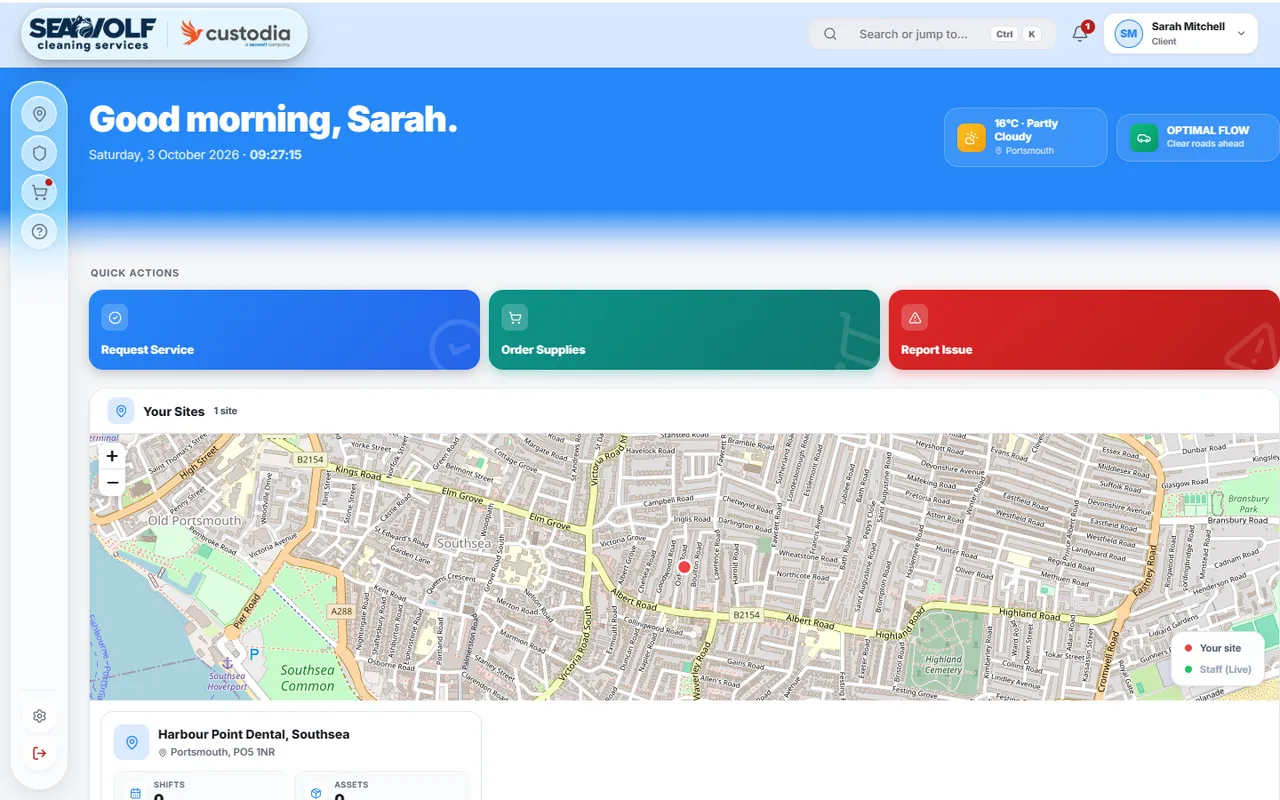This screenshot has width=1280, height=800.
Task: Click the Staff (Live) legend entry
Action: pos(1218,669)
